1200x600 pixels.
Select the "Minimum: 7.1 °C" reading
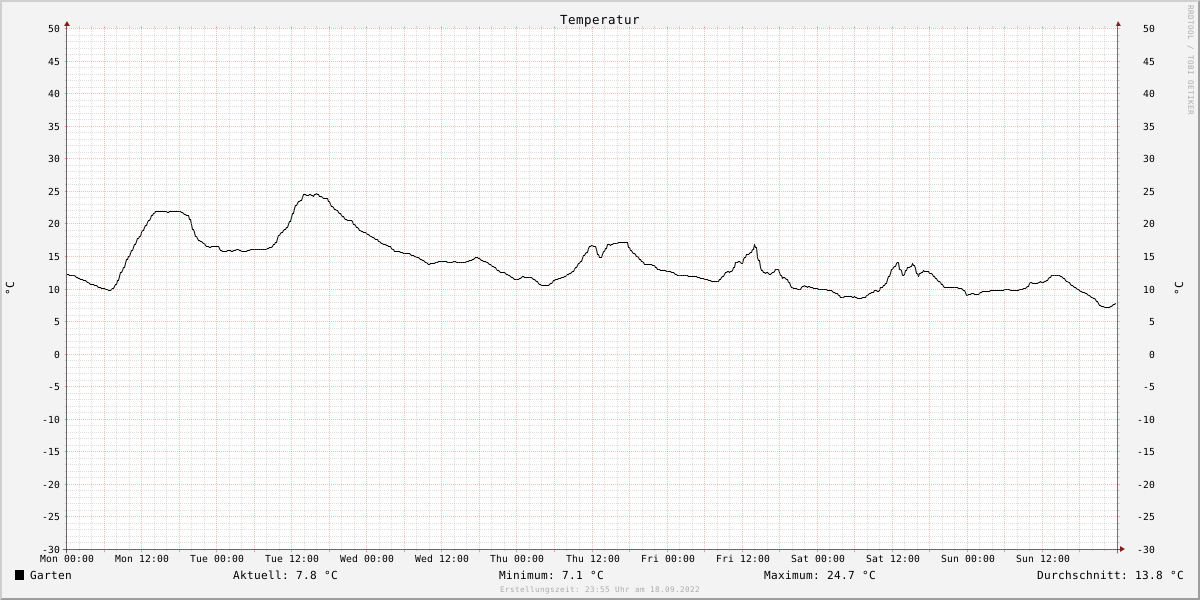pyautogui.click(x=551, y=575)
